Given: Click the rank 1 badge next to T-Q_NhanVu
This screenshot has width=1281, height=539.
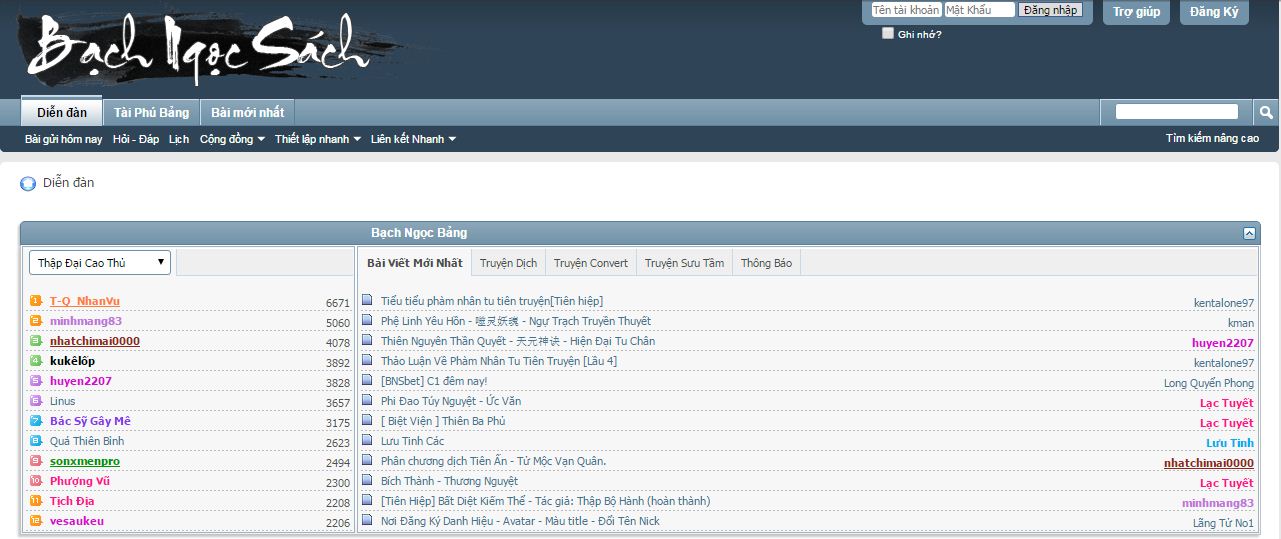Looking at the screenshot, I should [x=36, y=301].
